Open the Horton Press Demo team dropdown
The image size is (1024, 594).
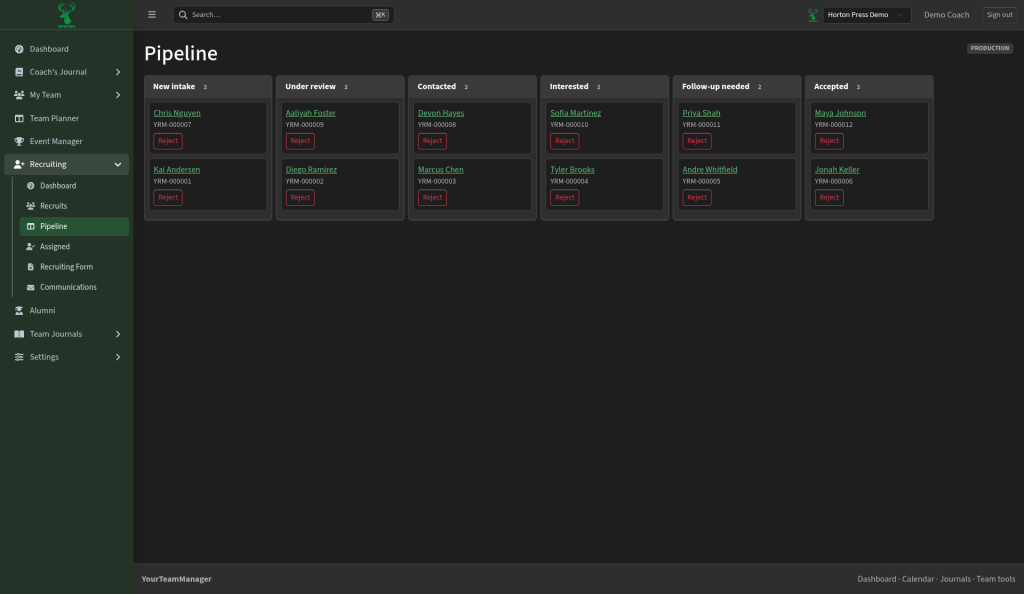point(867,14)
